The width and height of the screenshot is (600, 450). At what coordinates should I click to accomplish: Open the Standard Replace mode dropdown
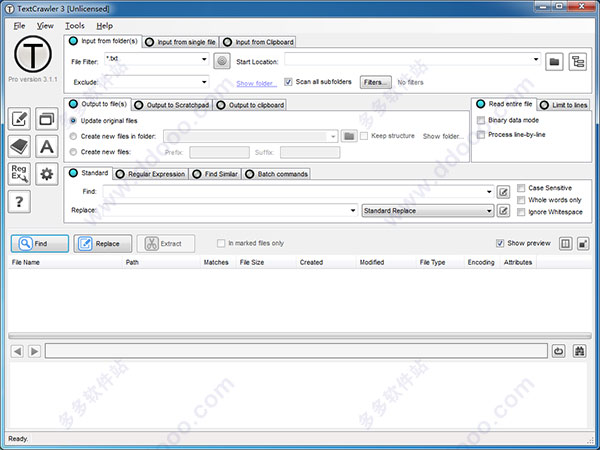click(x=428, y=210)
